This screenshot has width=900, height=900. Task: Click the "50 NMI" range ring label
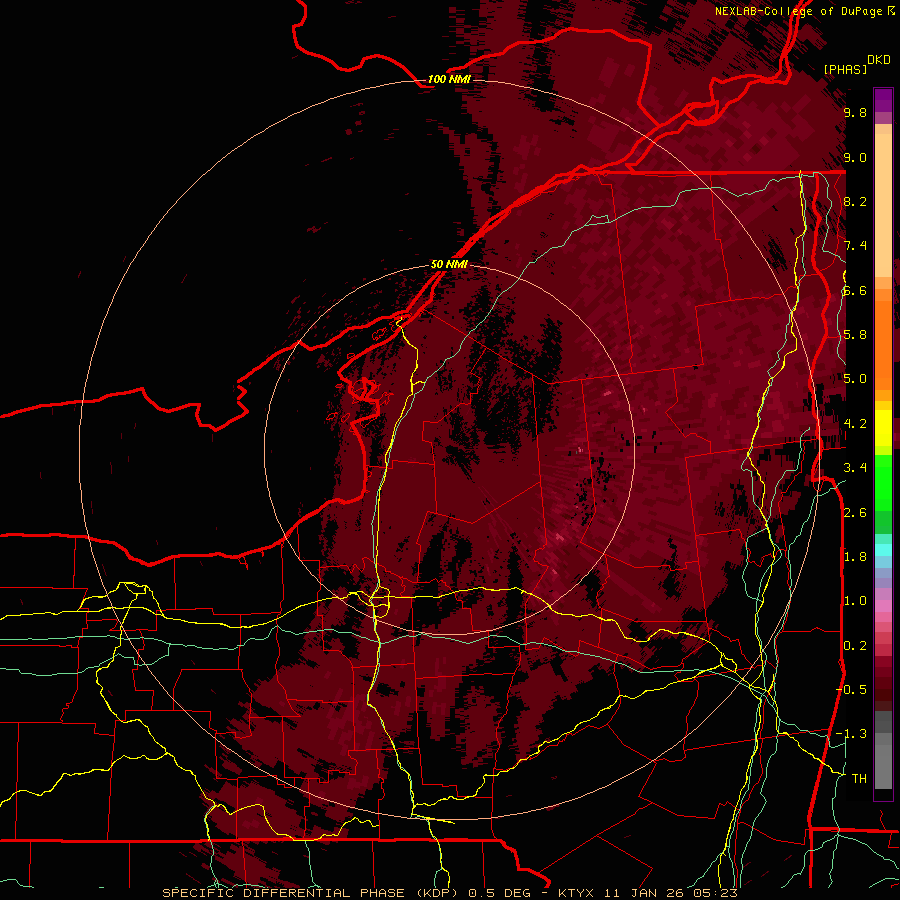click(449, 265)
